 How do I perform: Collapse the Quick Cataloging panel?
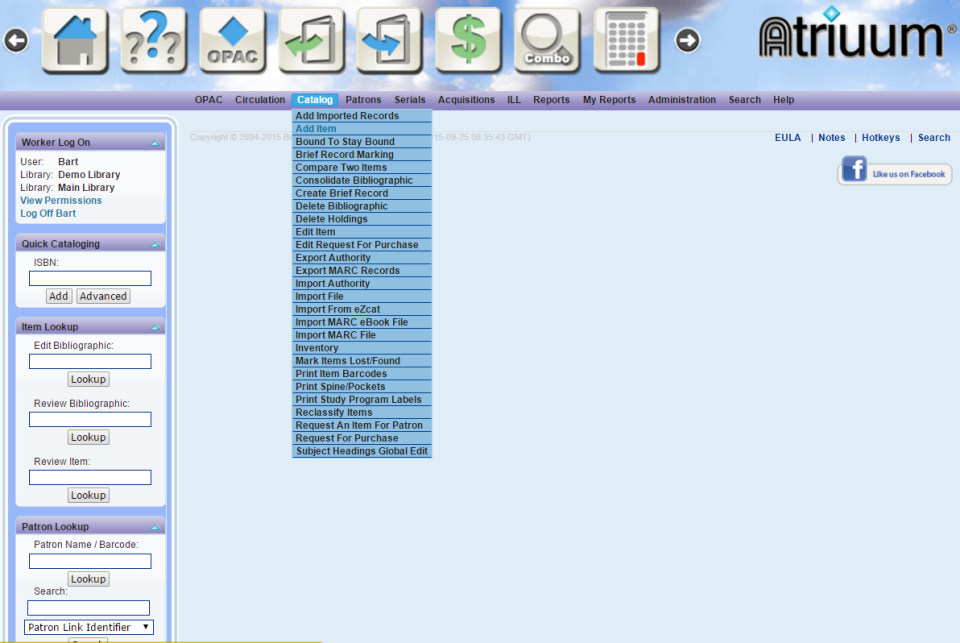tap(155, 244)
